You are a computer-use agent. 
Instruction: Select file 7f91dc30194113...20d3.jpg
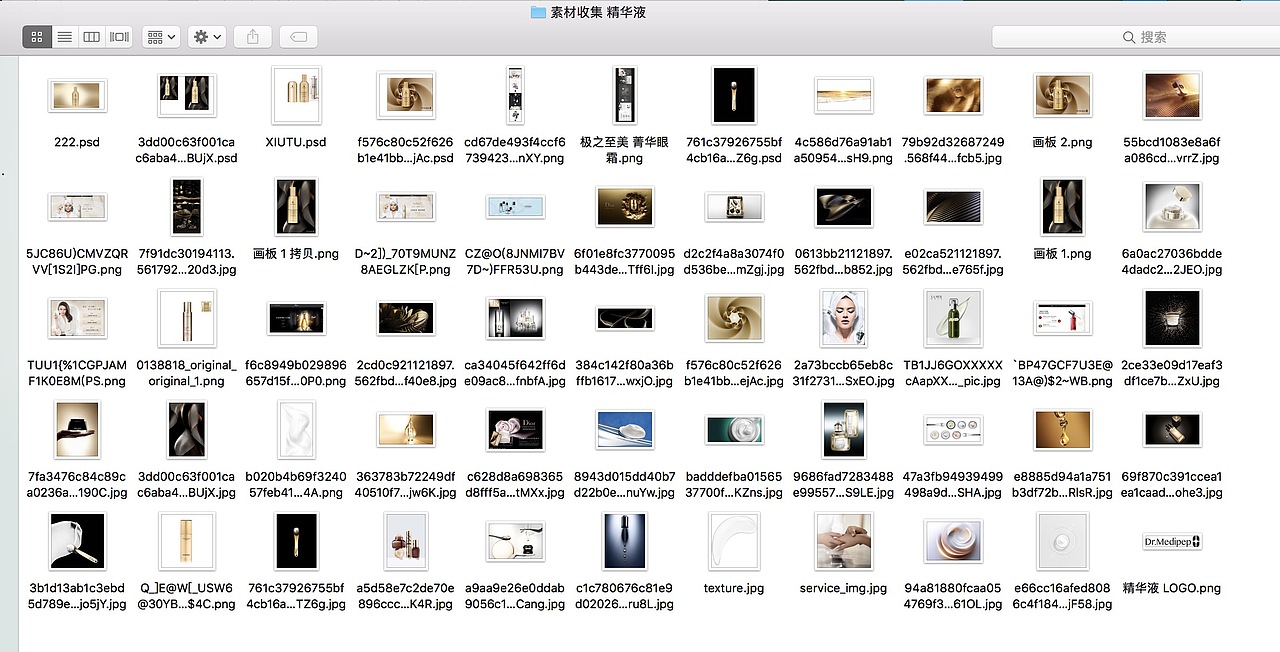pyautogui.click(x=187, y=207)
